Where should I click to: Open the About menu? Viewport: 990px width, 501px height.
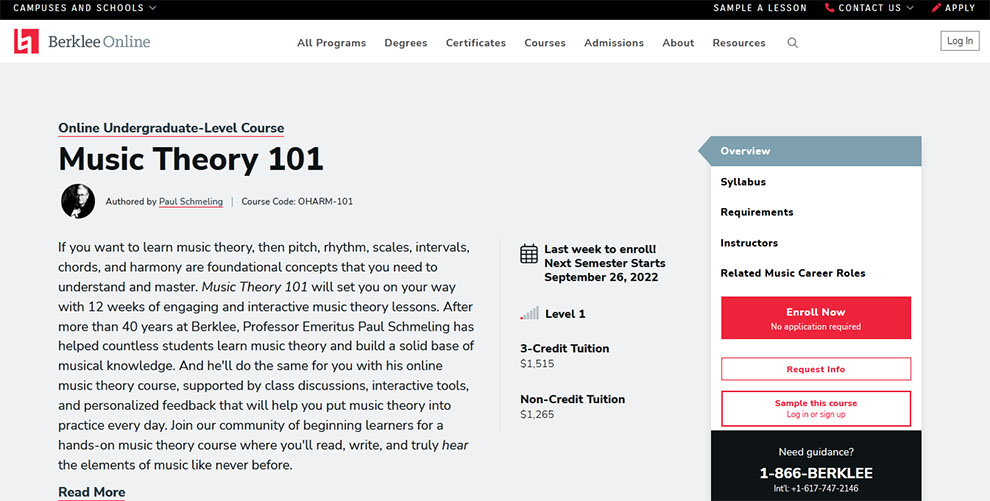tap(678, 43)
